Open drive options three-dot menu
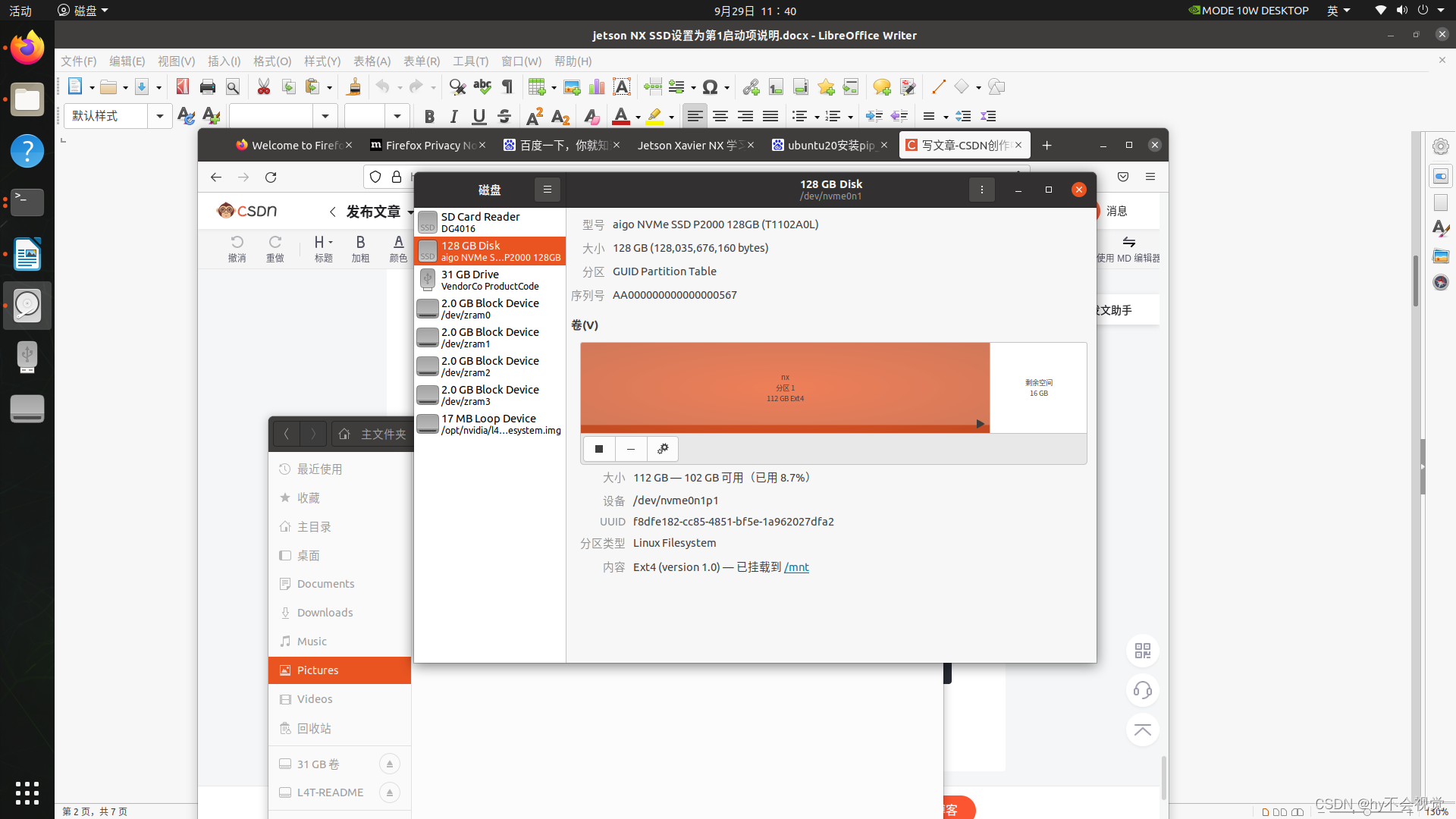1456x819 pixels. [x=981, y=190]
